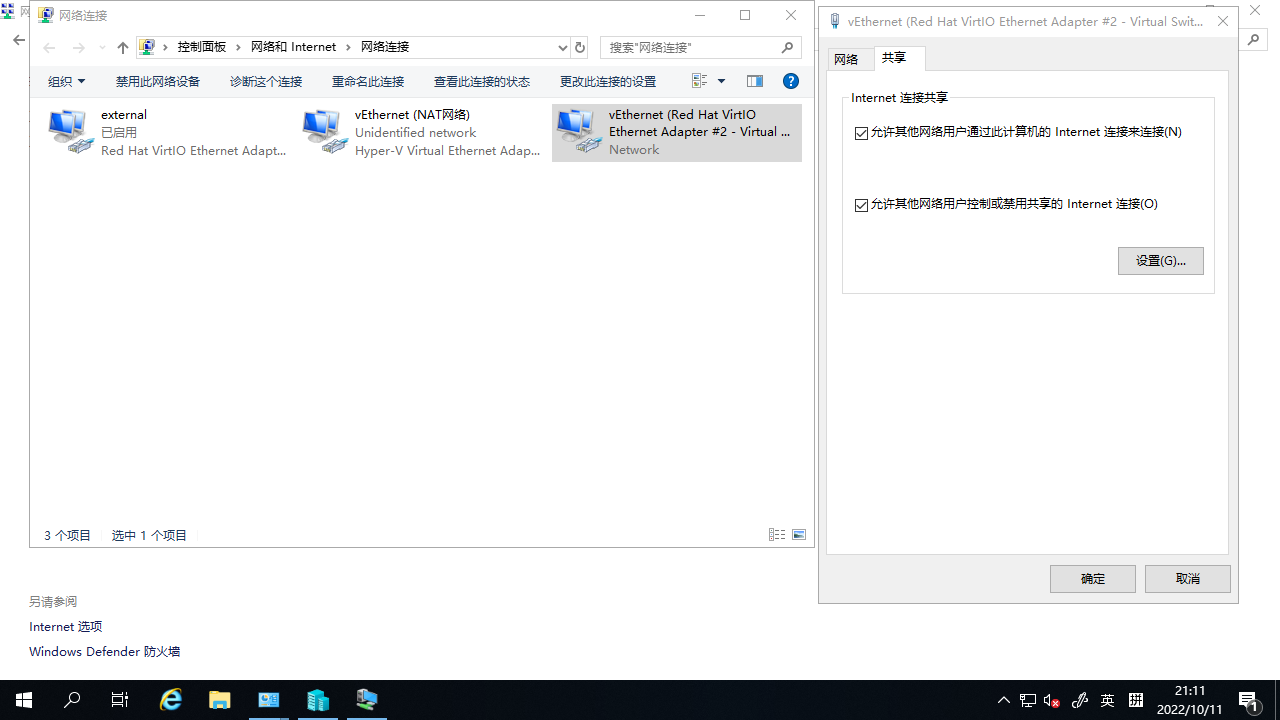1280x720 pixels.
Task: Switch to the 网络 tab
Action: pyautogui.click(x=847, y=59)
